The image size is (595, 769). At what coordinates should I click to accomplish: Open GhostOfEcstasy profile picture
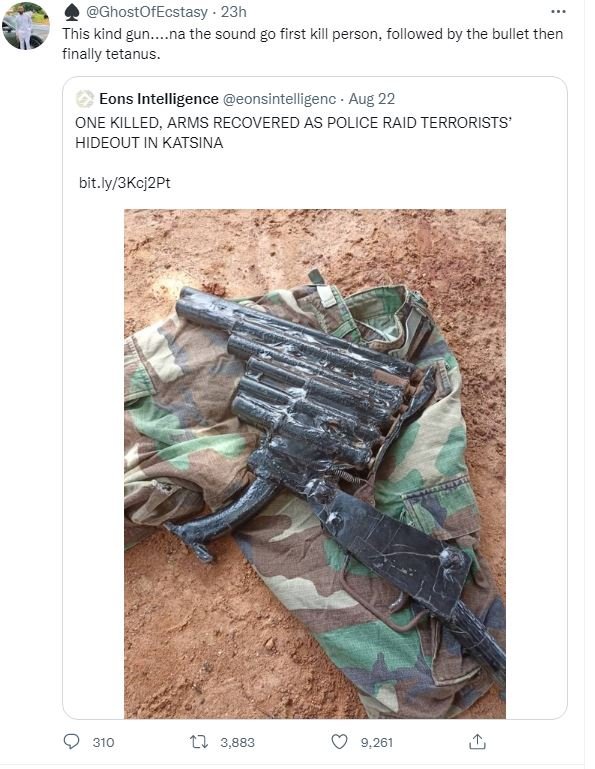(x=26, y=26)
